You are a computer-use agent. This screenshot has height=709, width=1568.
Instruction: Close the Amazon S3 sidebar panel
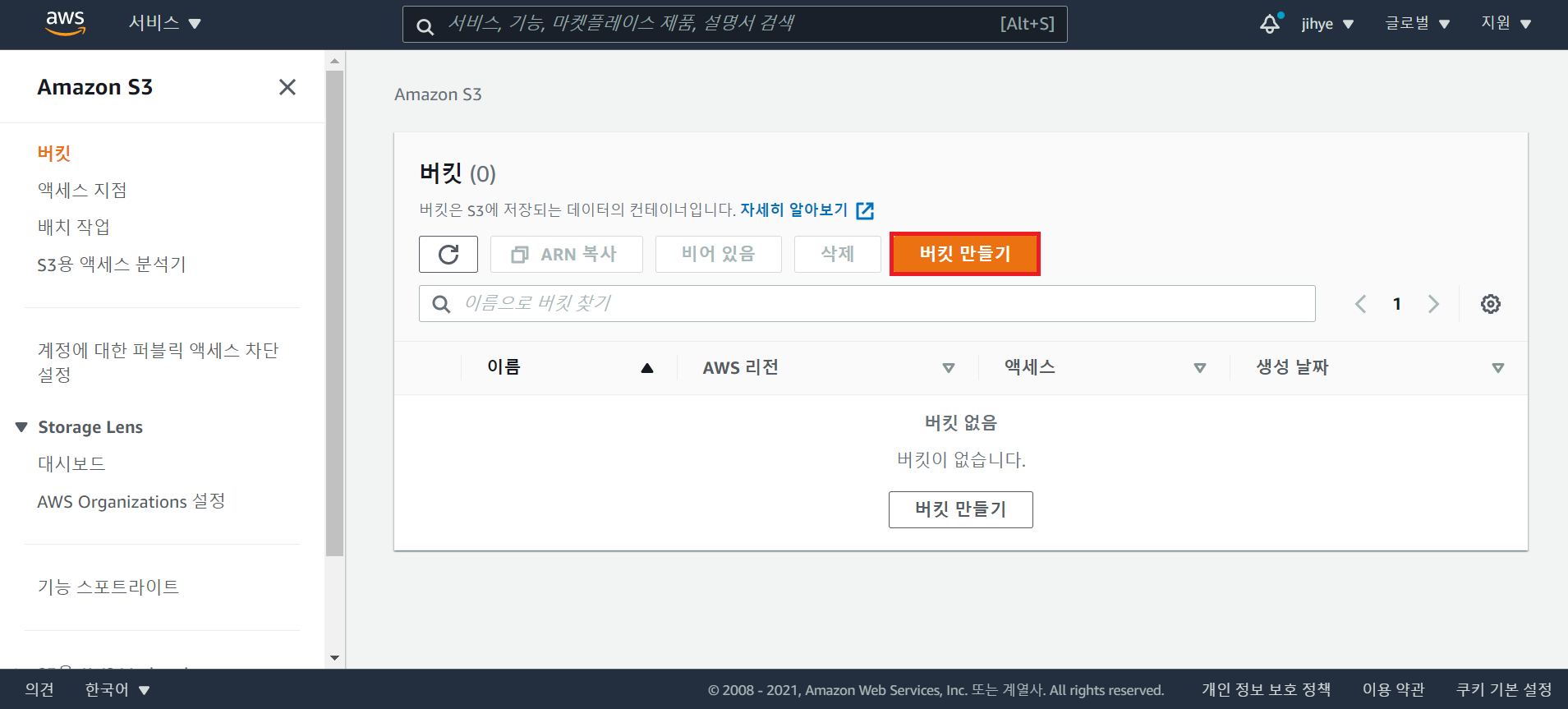pos(287,87)
